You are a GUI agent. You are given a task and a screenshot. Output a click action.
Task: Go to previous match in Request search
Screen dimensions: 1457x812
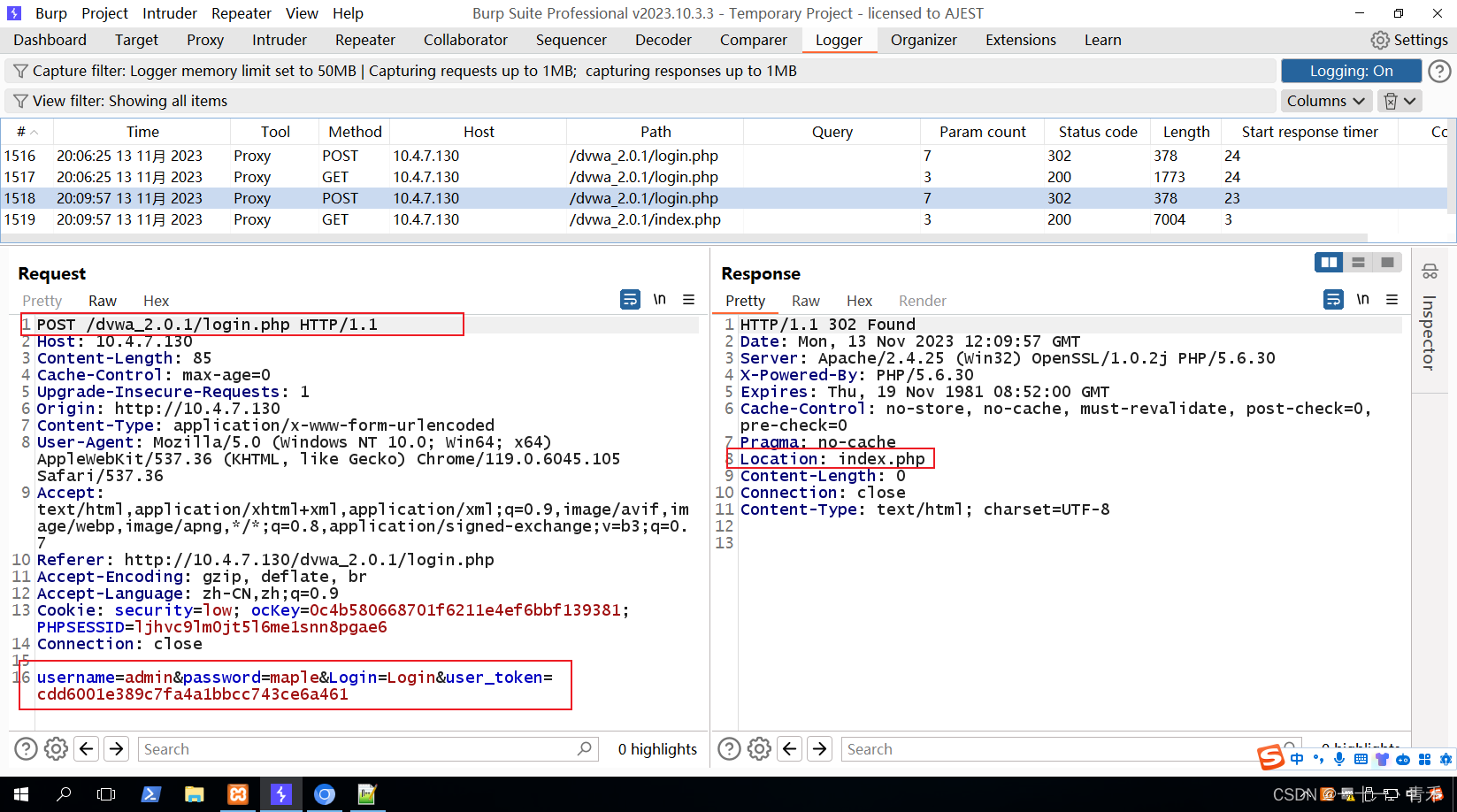(x=86, y=749)
